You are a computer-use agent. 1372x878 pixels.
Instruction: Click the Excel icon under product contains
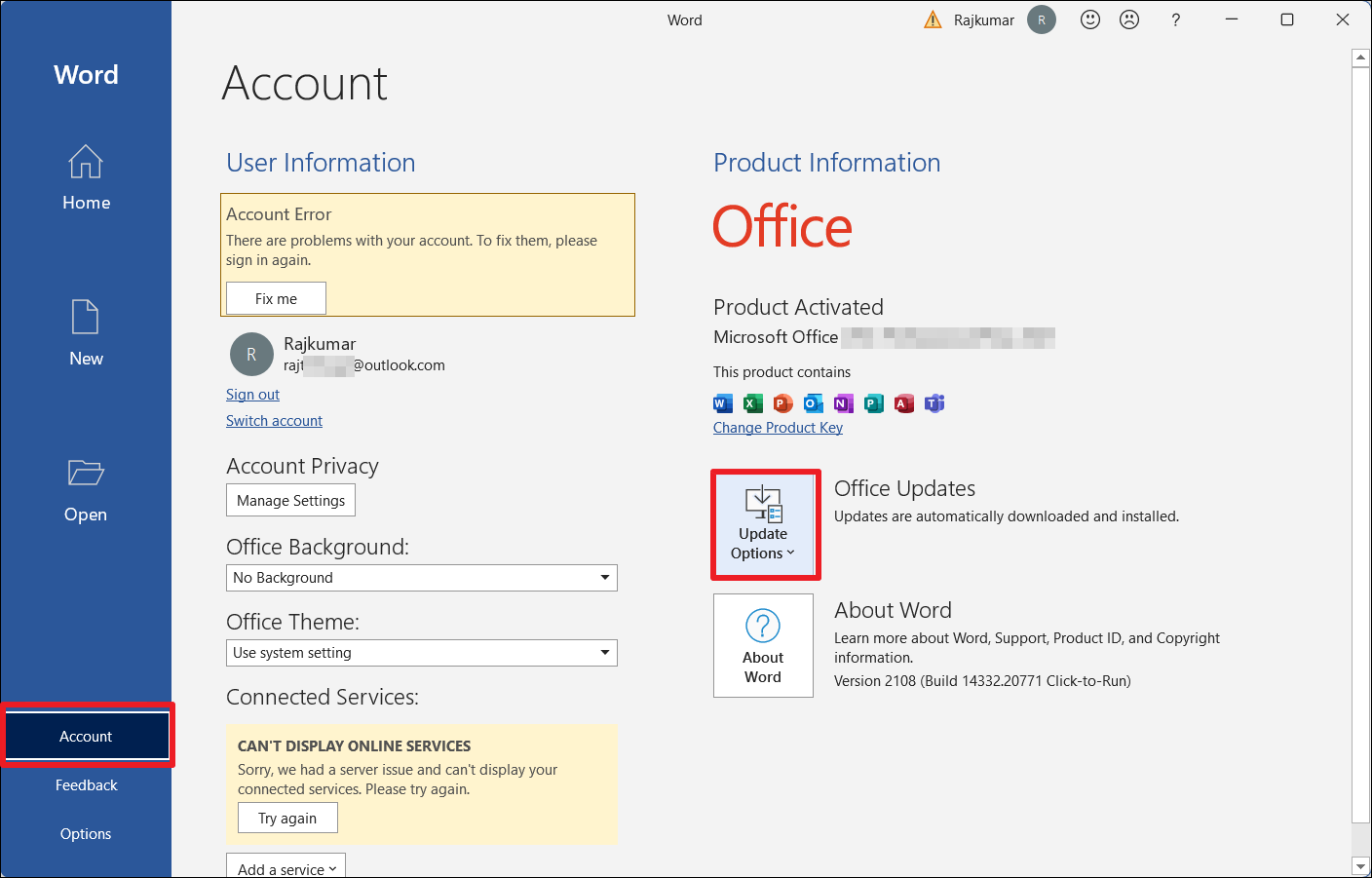[x=753, y=403]
